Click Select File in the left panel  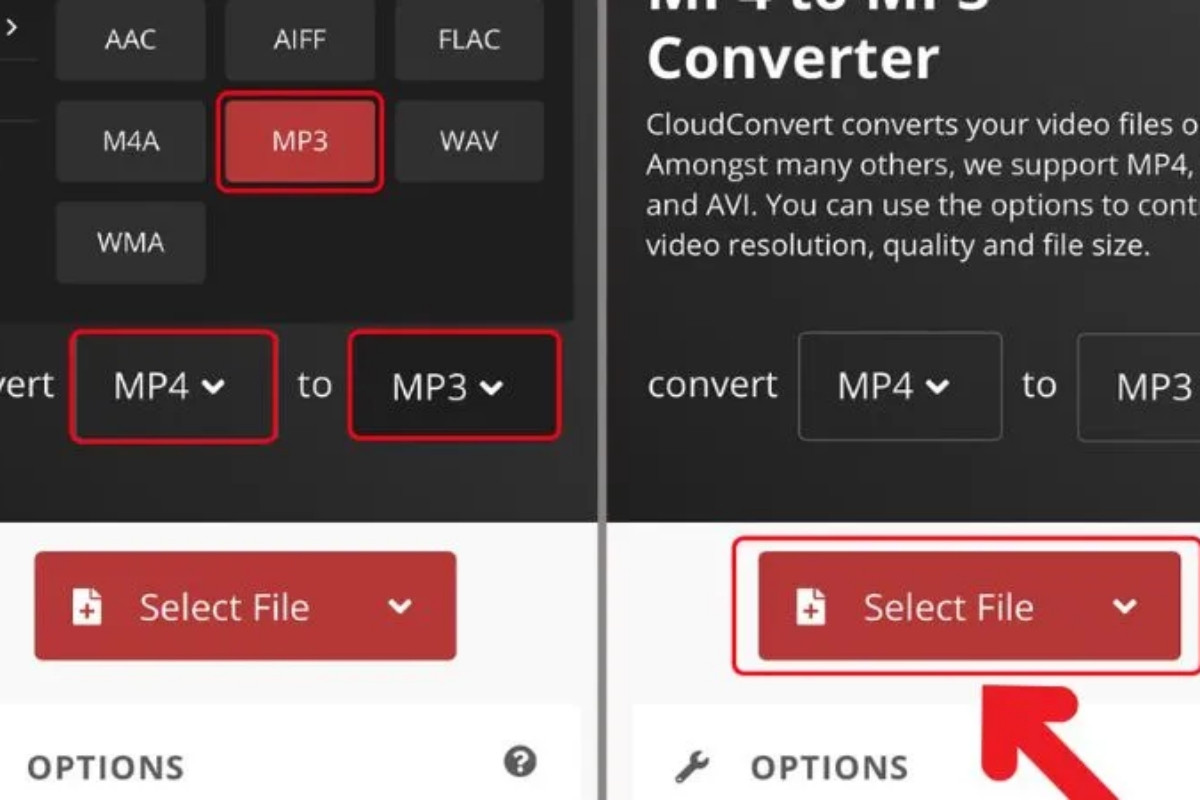245,606
